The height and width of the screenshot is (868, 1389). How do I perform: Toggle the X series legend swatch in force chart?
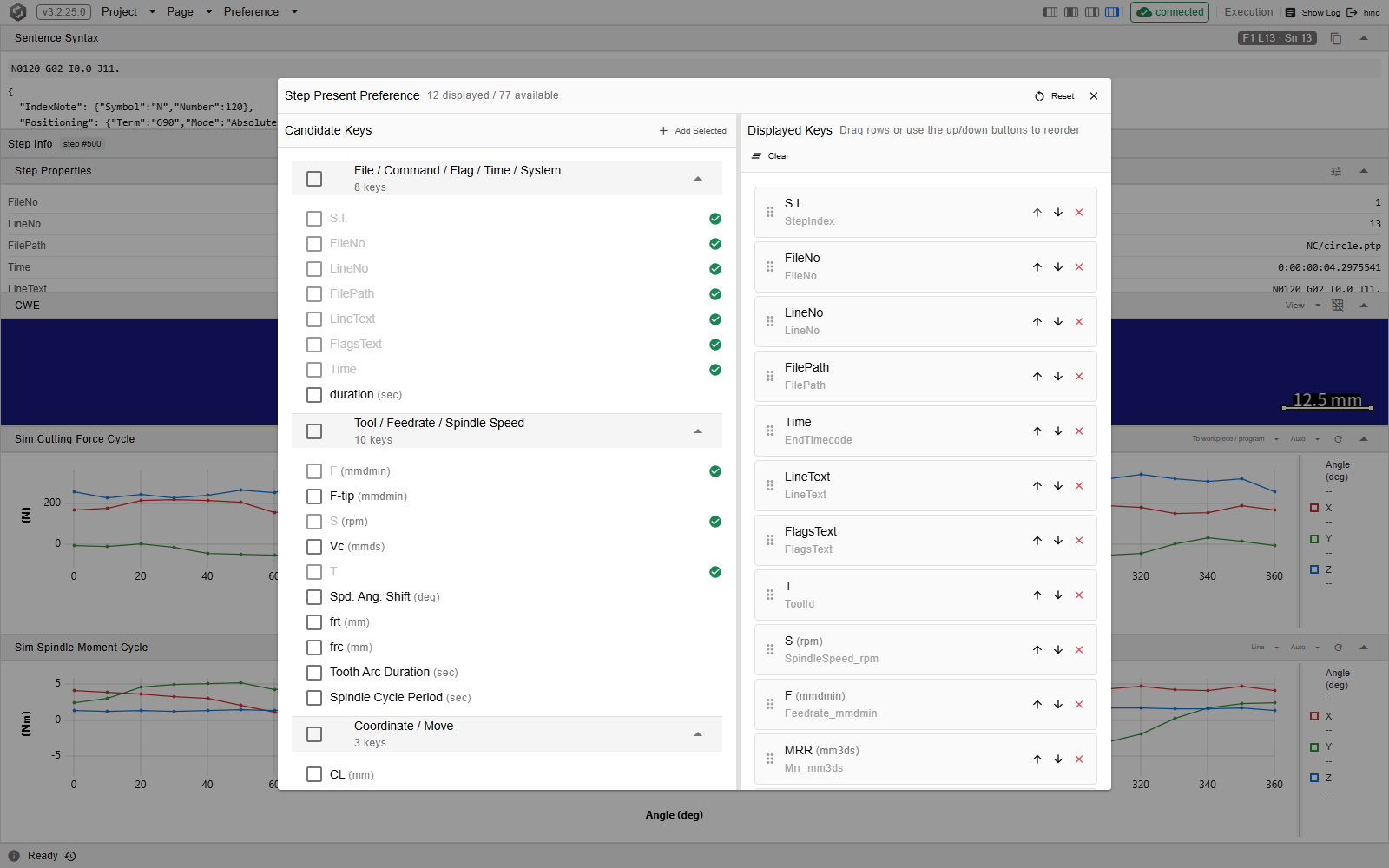[1314, 508]
